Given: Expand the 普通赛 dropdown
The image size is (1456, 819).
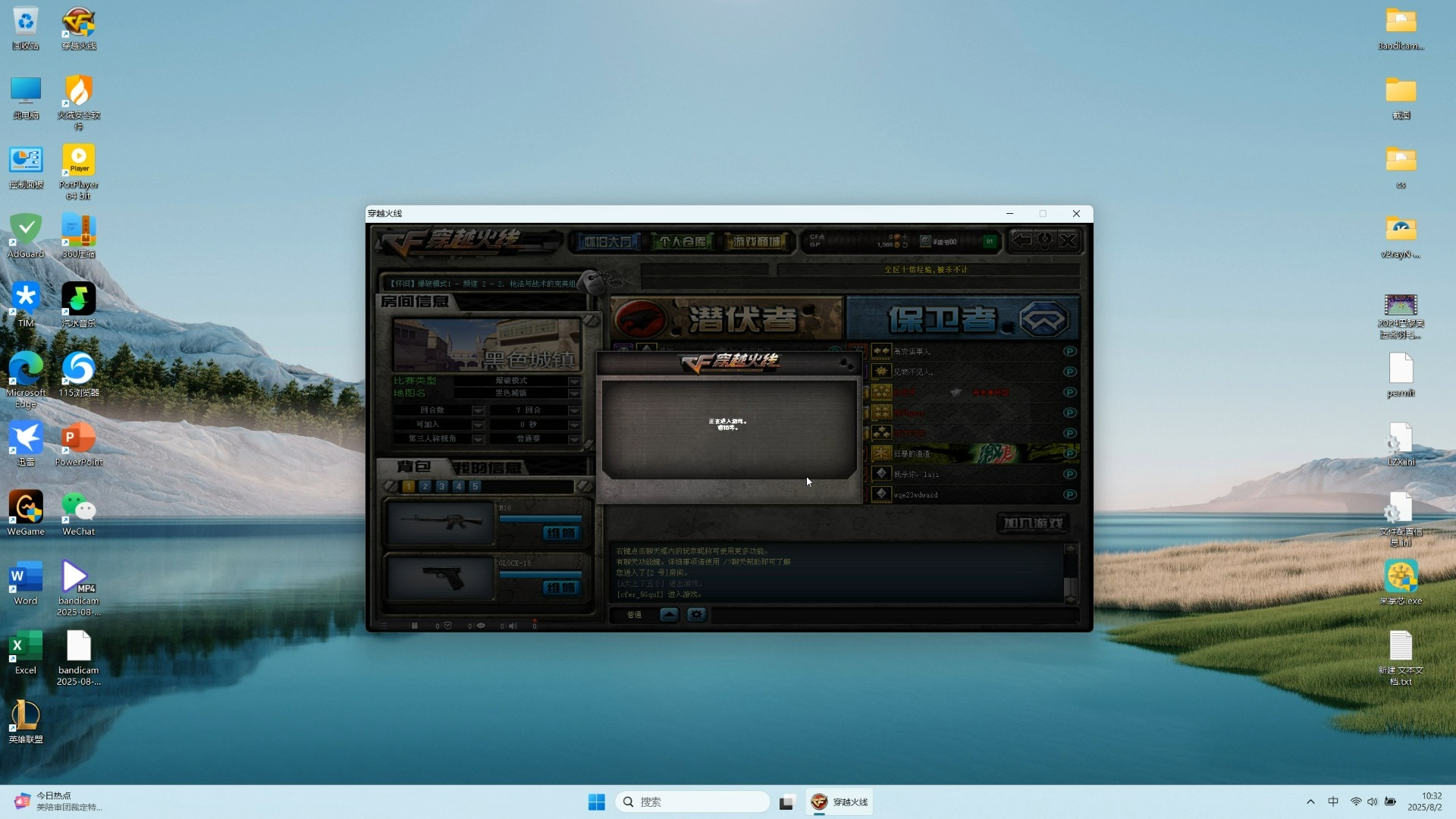Looking at the screenshot, I should [574, 439].
